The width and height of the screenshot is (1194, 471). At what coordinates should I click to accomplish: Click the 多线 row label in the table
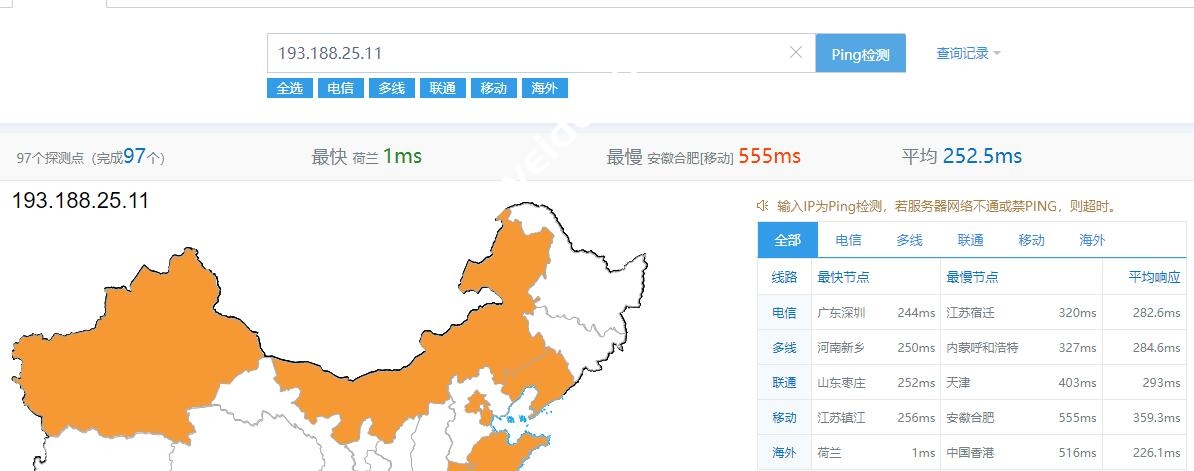point(784,348)
